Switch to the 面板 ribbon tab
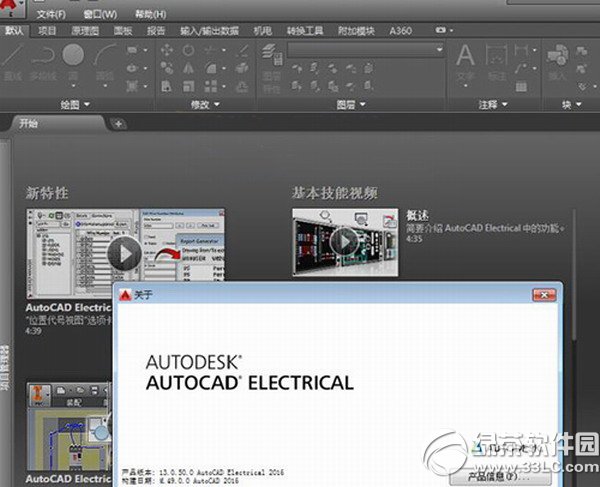The width and height of the screenshot is (600, 487). pyautogui.click(x=123, y=31)
